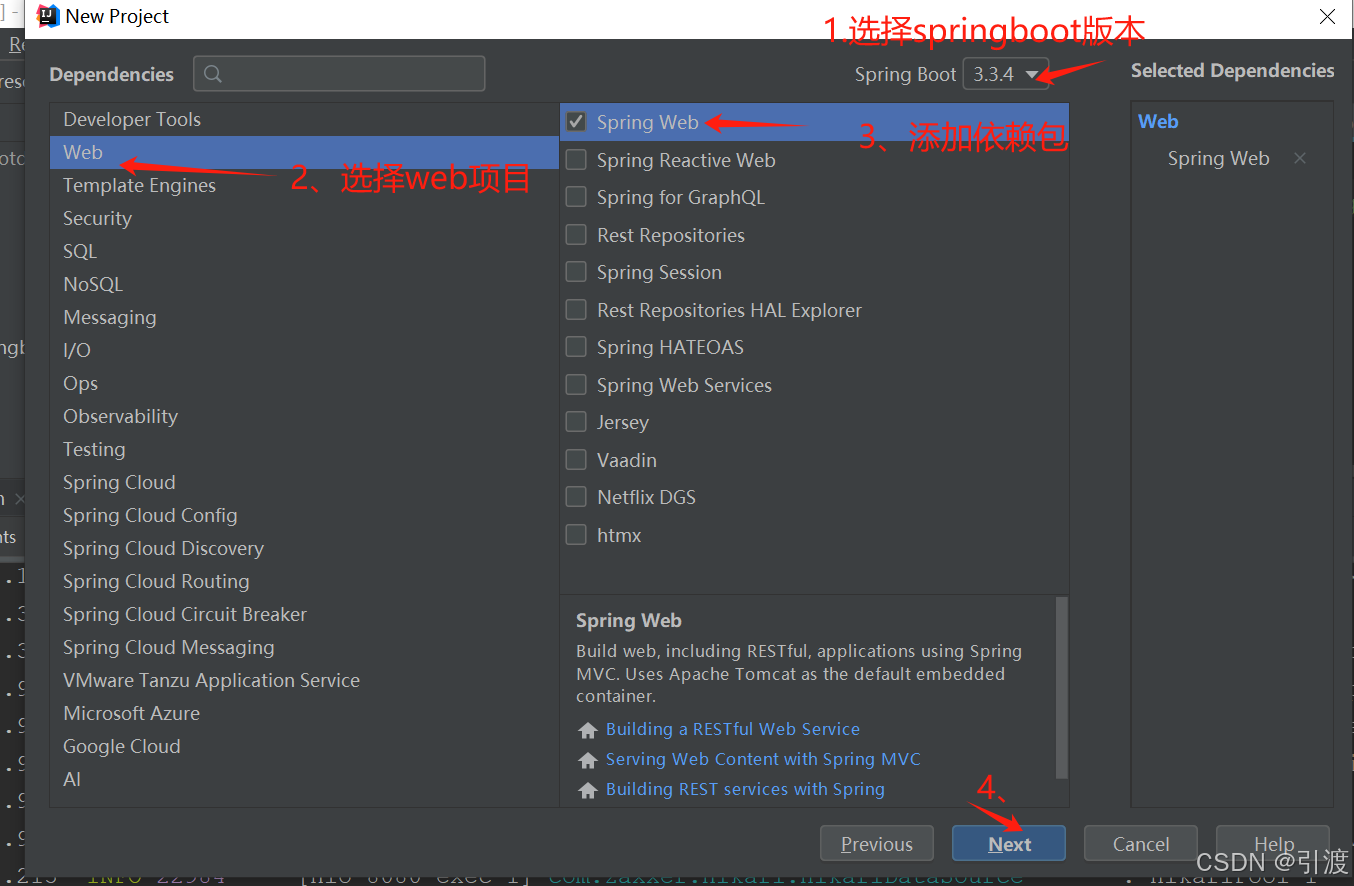Tick the Spring HATEOAS checkbox
This screenshot has width=1354, height=886.
(576, 347)
